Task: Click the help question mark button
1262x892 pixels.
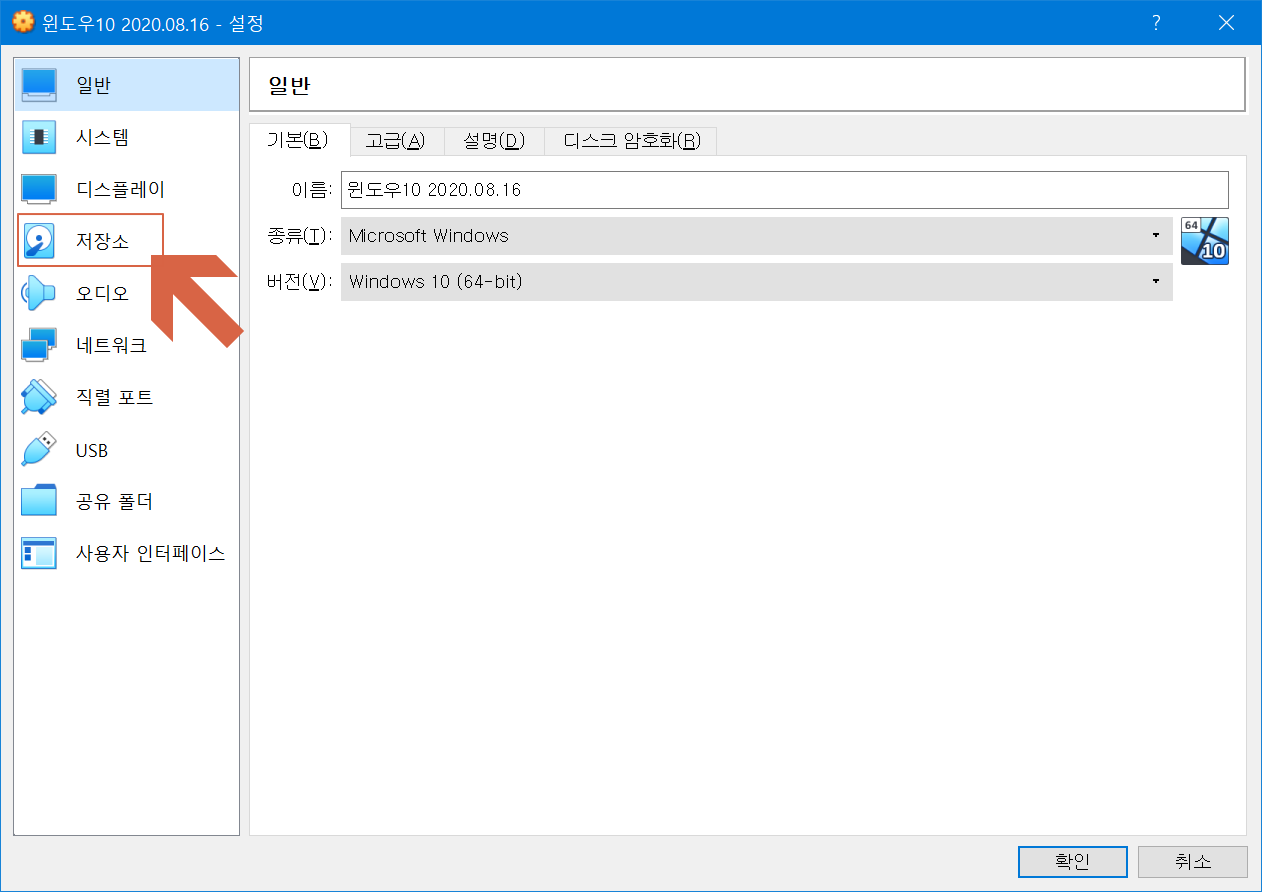Action: (x=1156, y=22)
